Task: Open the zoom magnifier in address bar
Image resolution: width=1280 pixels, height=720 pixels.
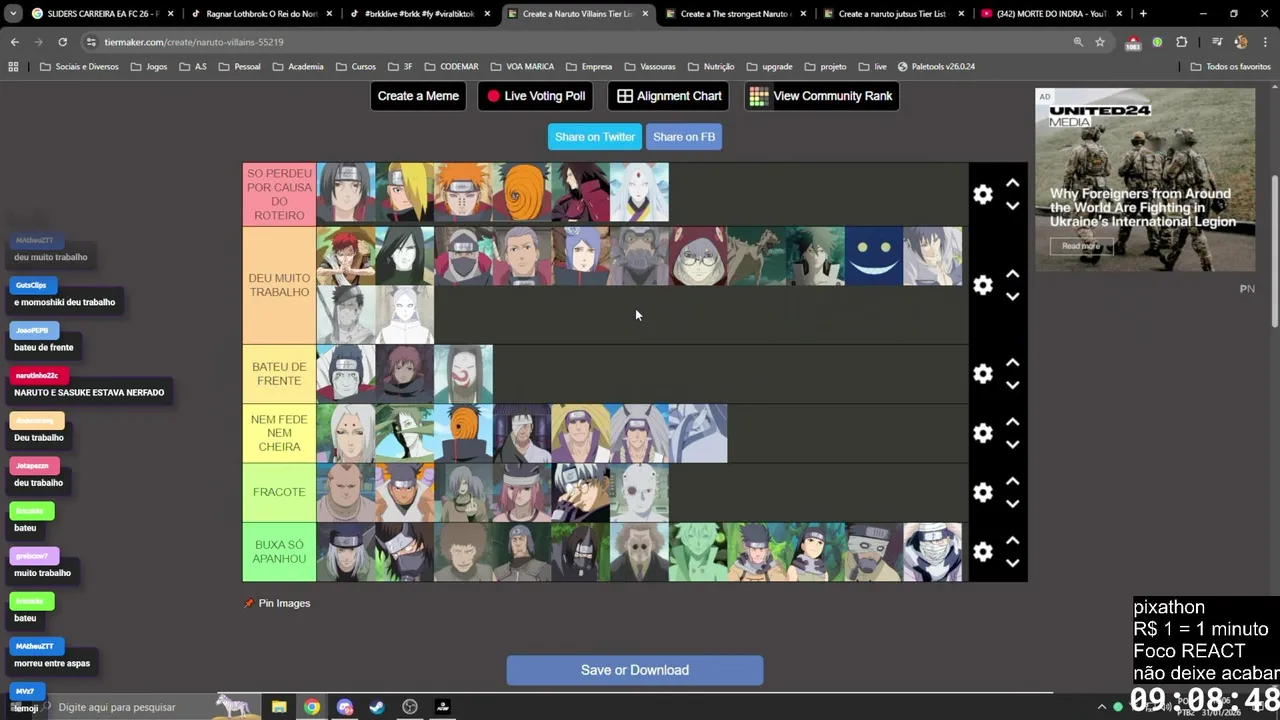Action: pyautogui.click(x=1078, y=42)
